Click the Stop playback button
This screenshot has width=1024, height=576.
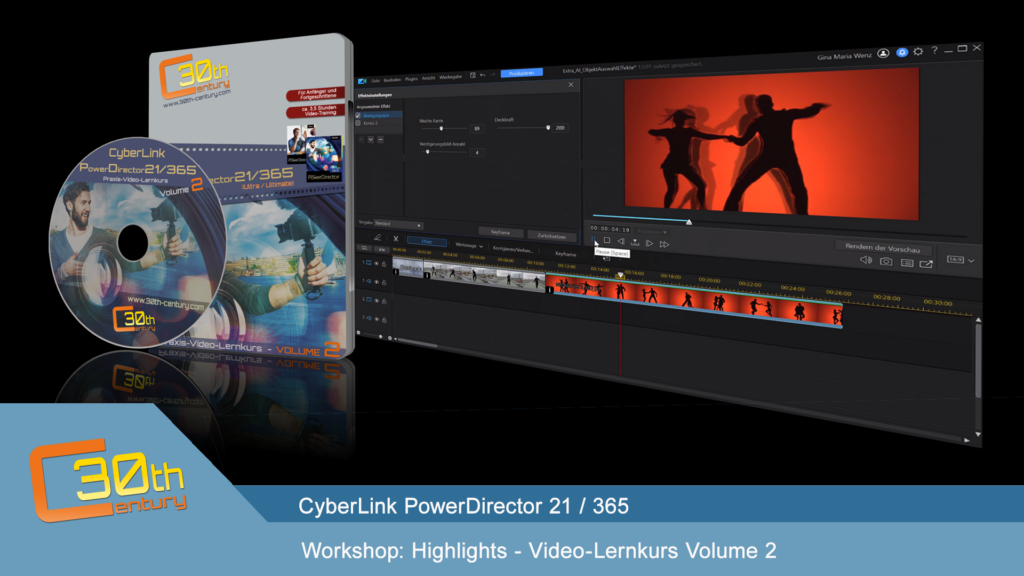607,240
